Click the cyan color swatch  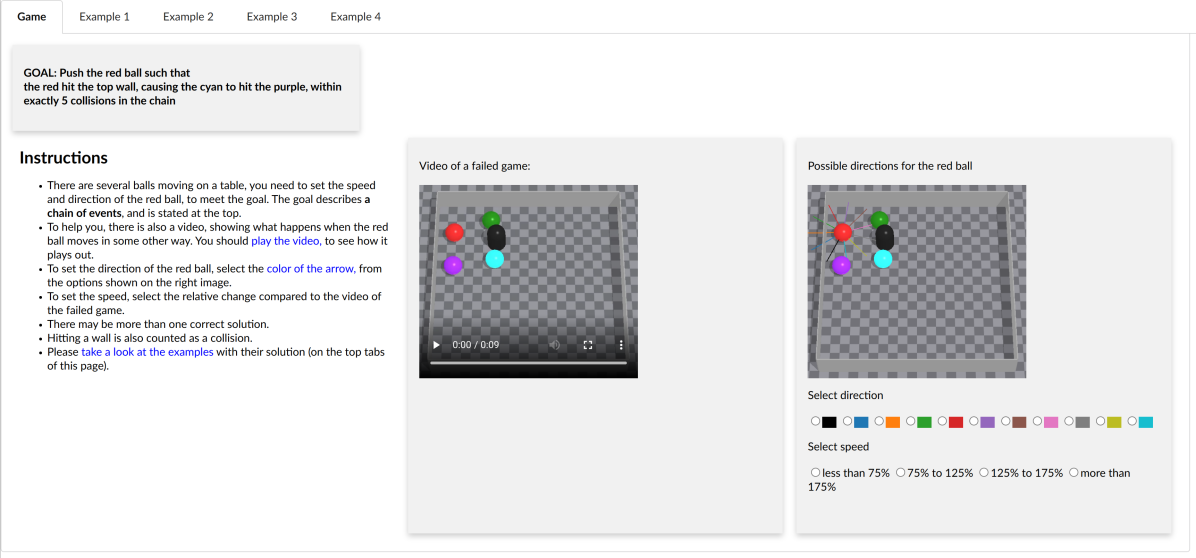1146,422
